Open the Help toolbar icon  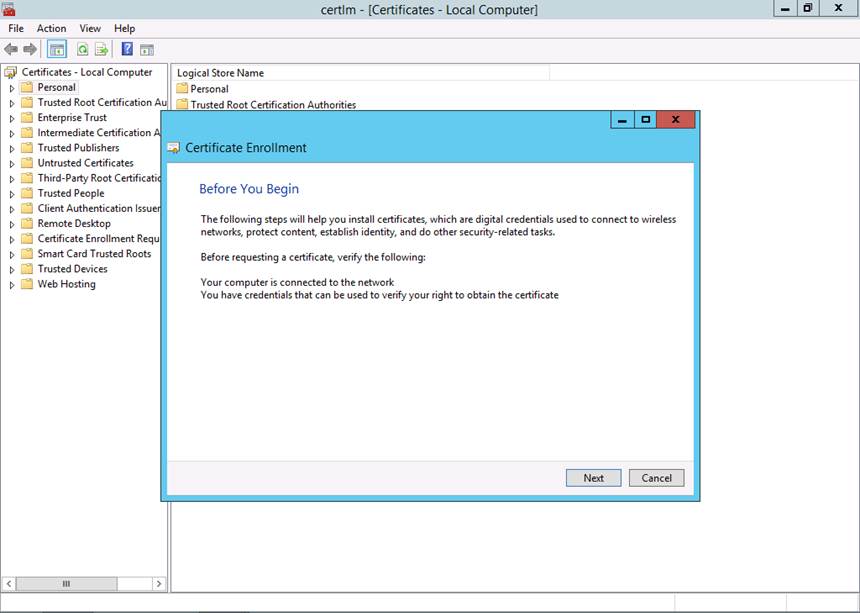(127, 49)
